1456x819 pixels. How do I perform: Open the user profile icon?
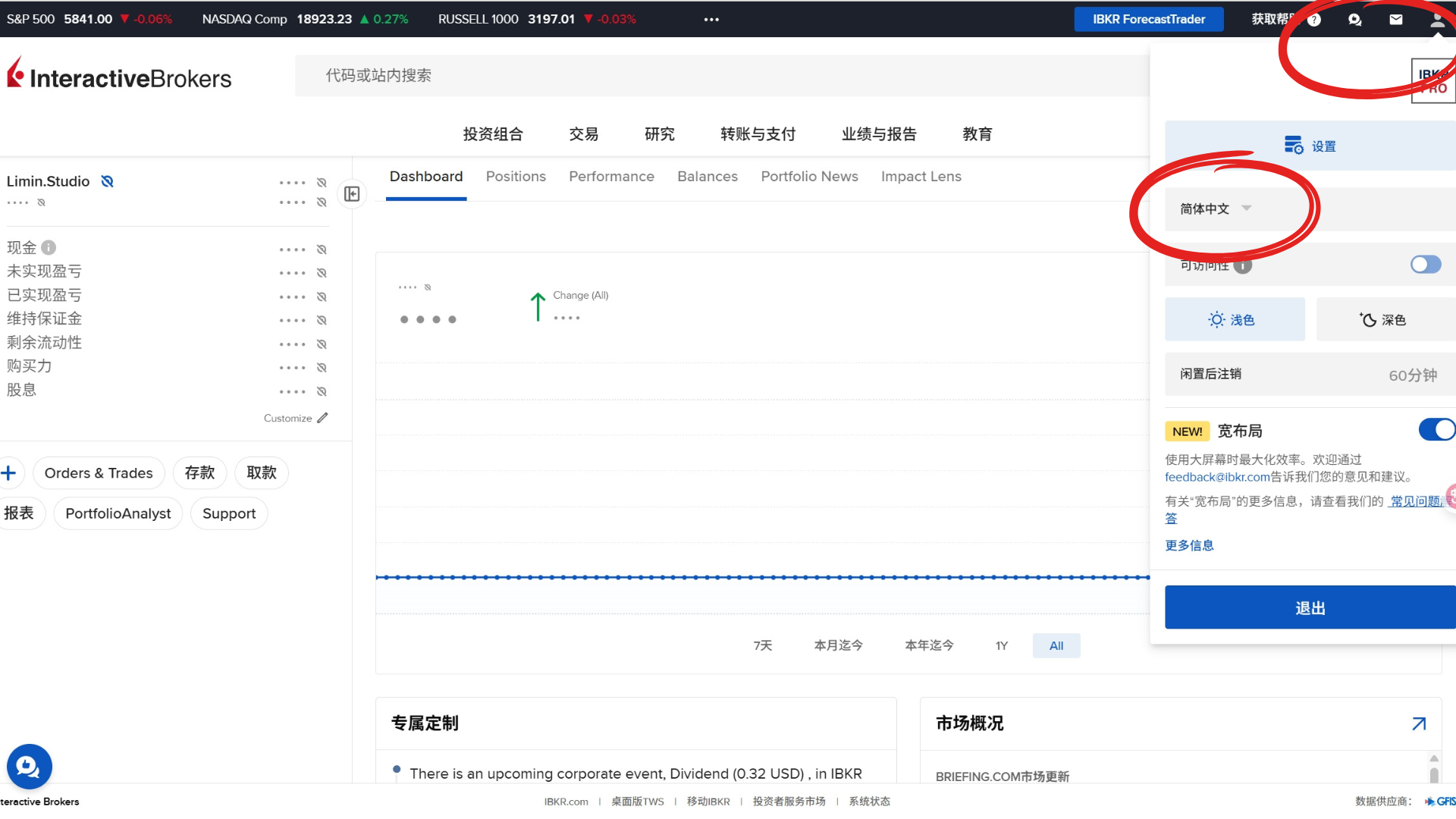[1437, 20]
